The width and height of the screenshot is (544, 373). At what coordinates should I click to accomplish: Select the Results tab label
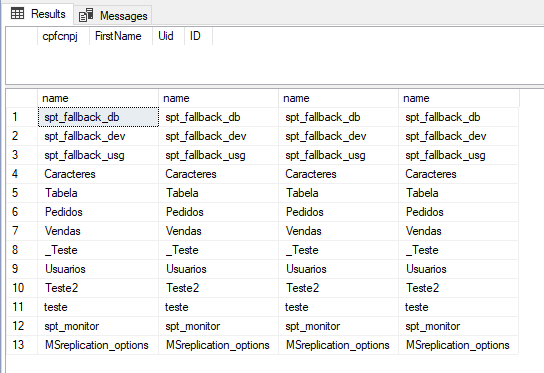tap(48, 14)
